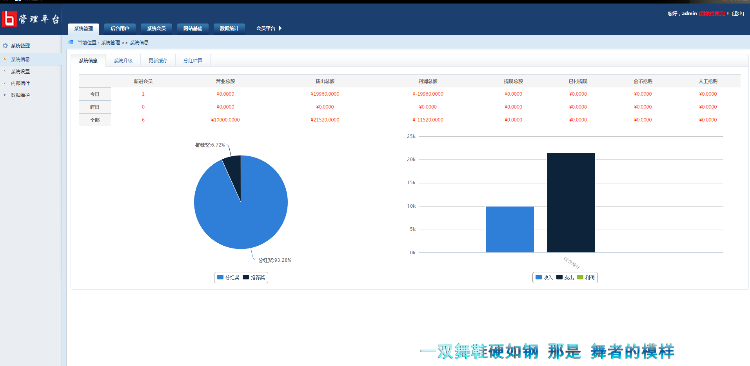Open the second tab in the top navigation
This screenshot has width=750, height=366.
click(120, 28)
